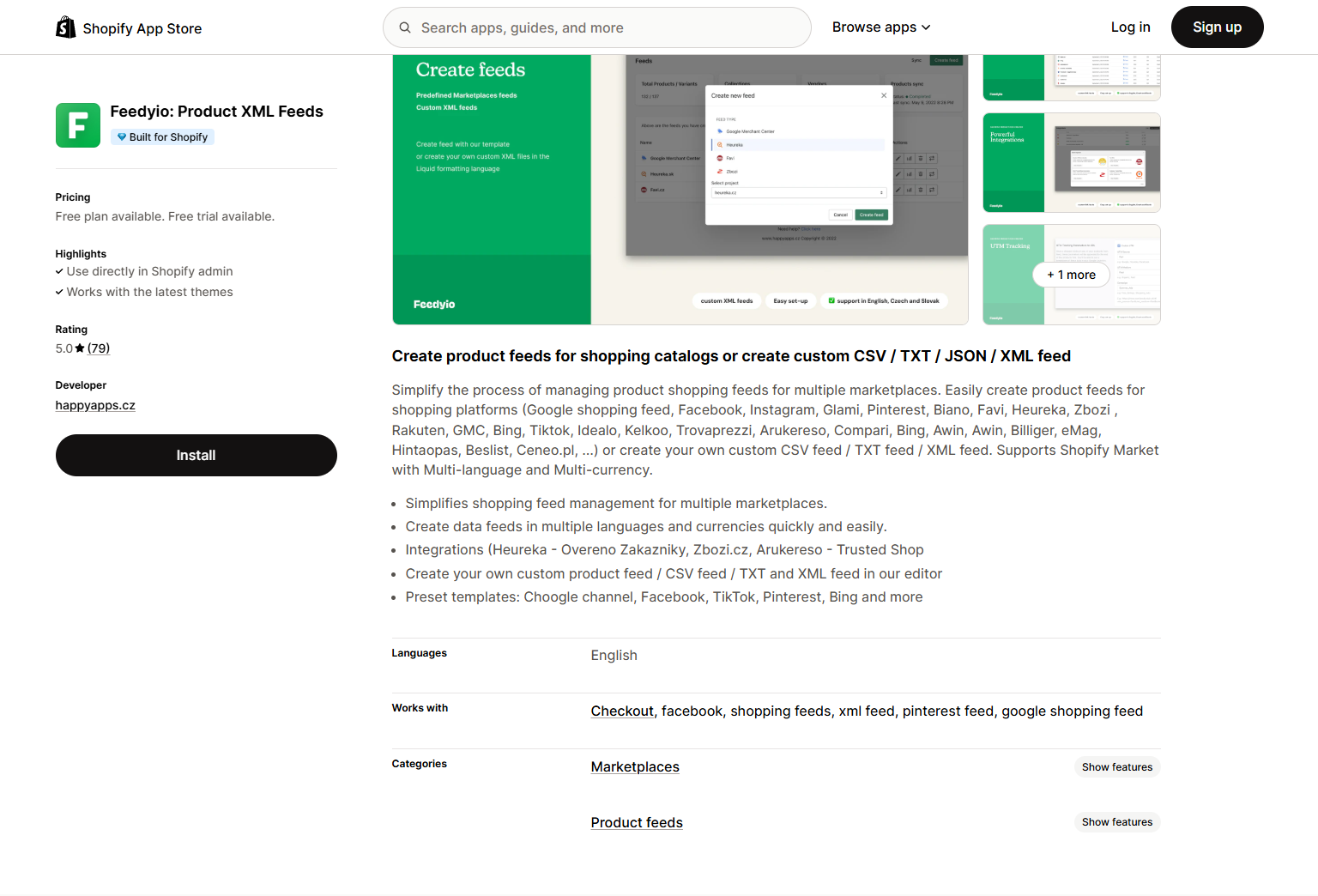Show features for Product feeds category
This screenshot has width=1318, height=896.
point(1116,822)
